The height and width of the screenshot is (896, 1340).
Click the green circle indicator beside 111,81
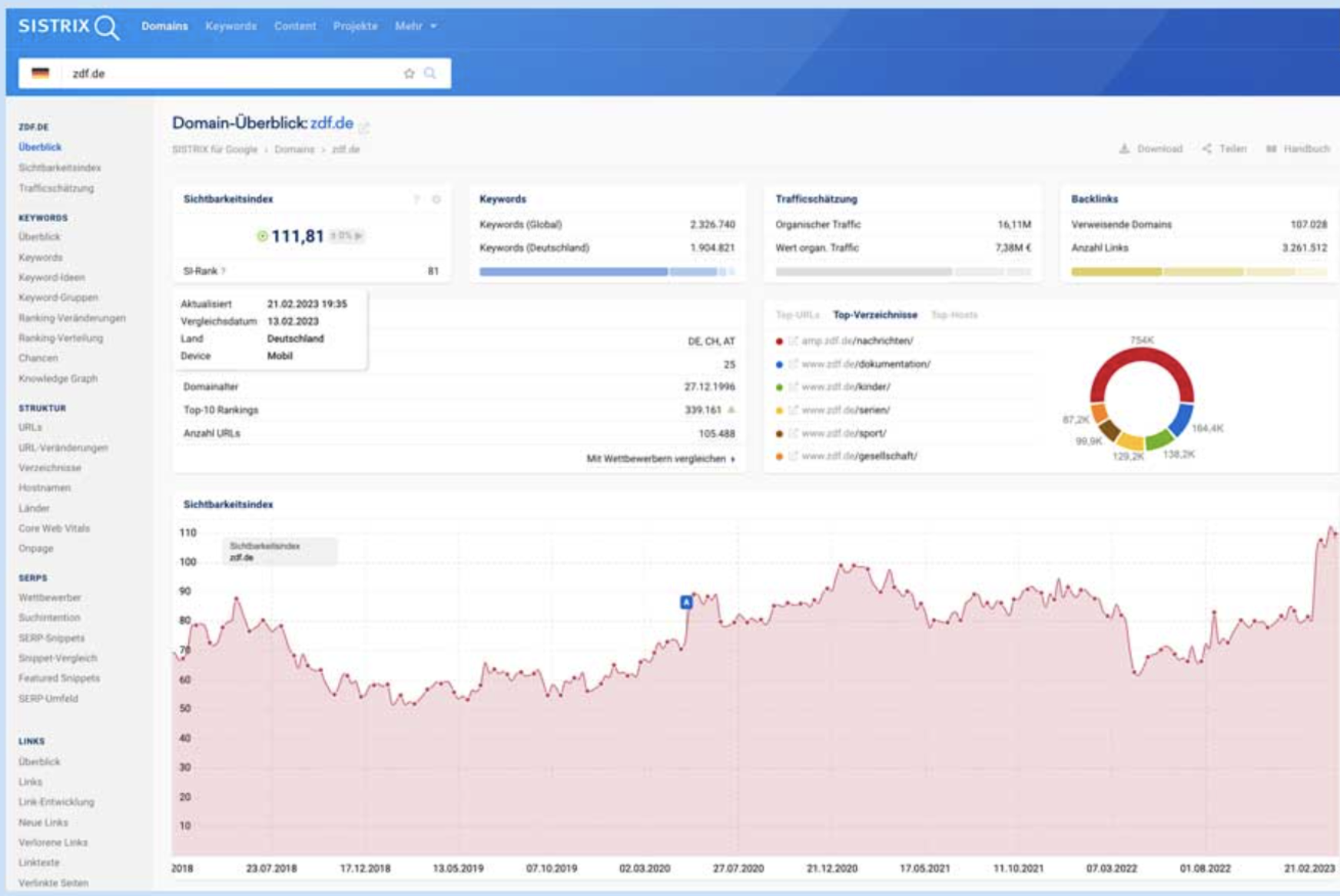pos(262,236)
